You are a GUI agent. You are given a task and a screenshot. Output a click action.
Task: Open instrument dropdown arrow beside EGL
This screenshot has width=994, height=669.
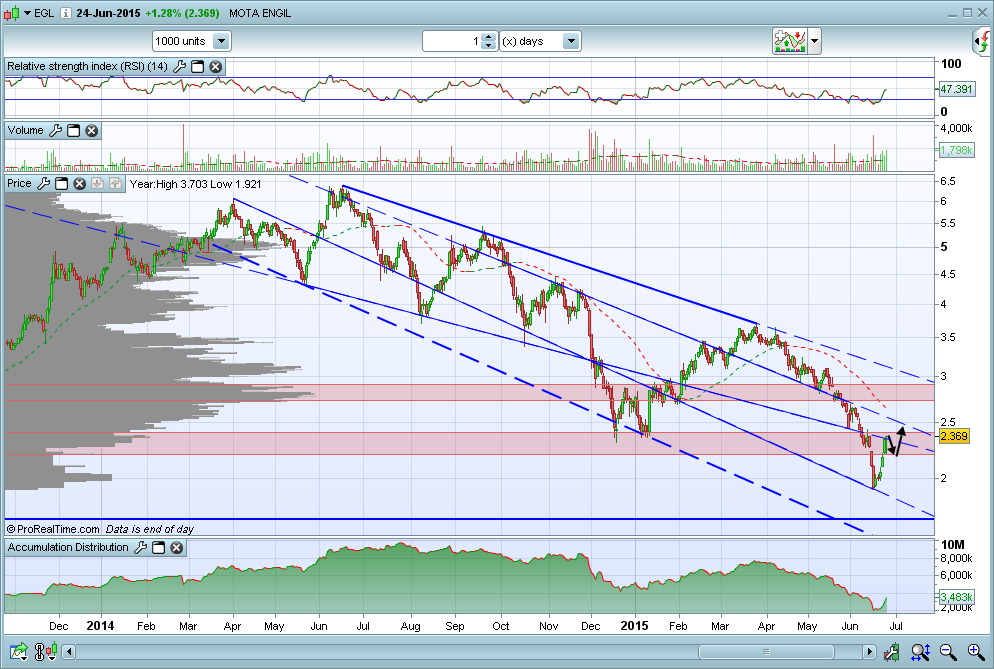(27, 13)
